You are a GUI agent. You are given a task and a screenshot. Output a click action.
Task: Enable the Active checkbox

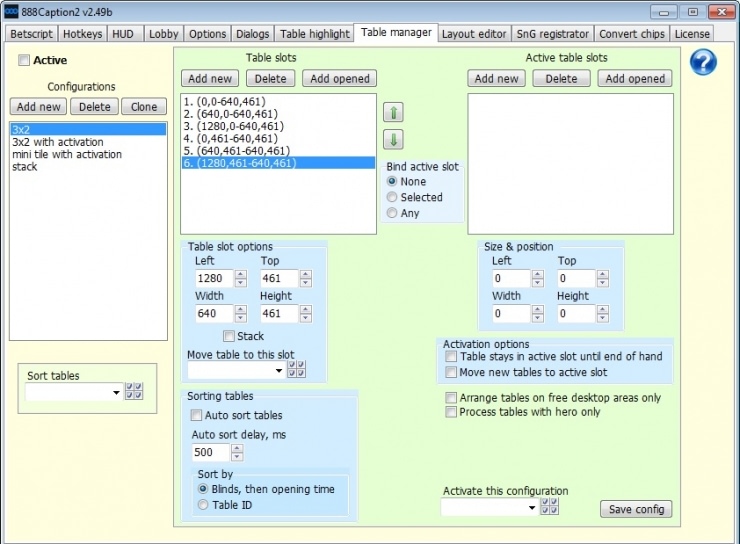24,60
